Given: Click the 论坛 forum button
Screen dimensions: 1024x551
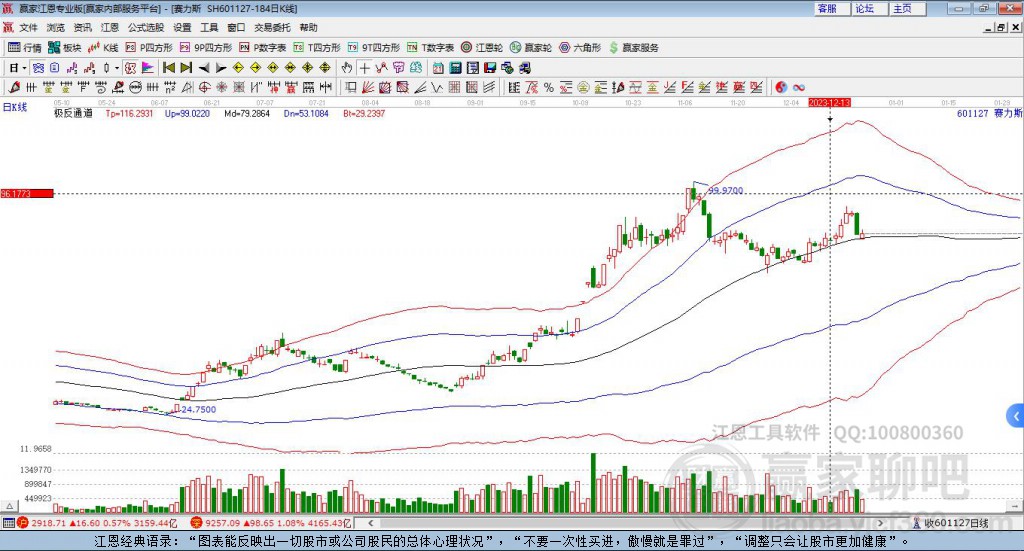Looking at the screenshot, I should tap(869, 8).
